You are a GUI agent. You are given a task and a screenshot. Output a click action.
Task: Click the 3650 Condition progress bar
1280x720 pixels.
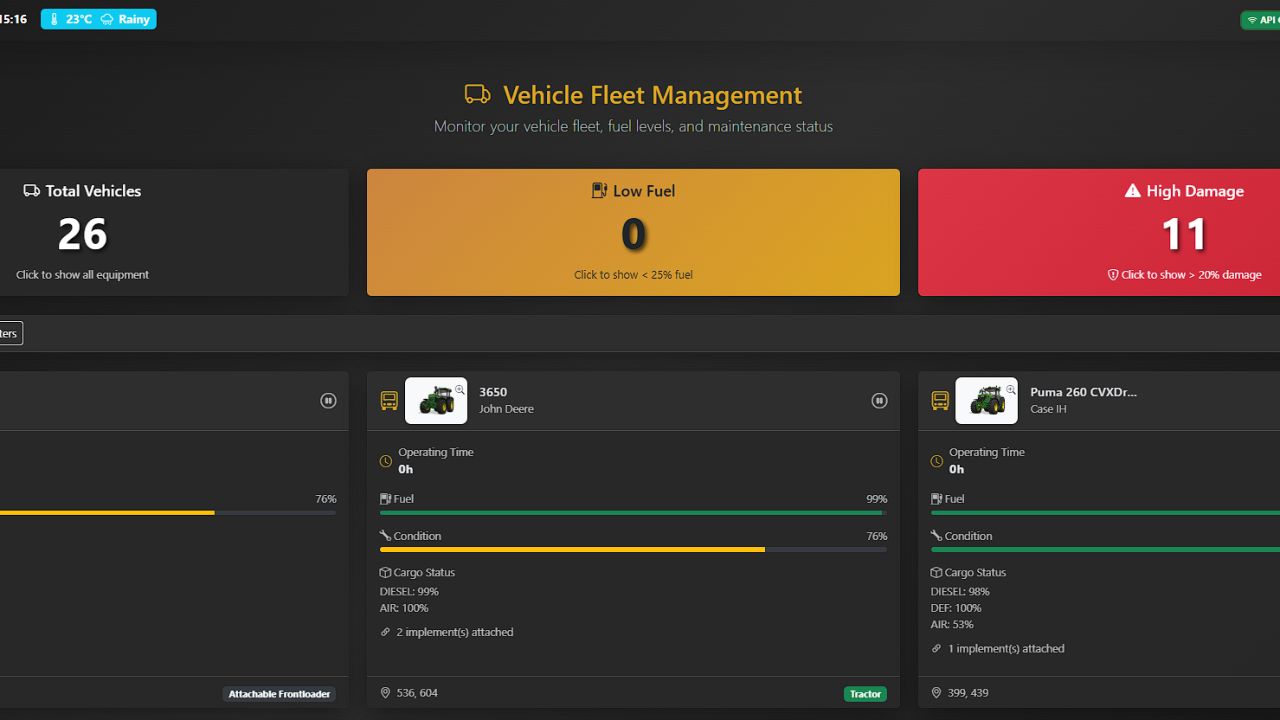click(633, 549)
